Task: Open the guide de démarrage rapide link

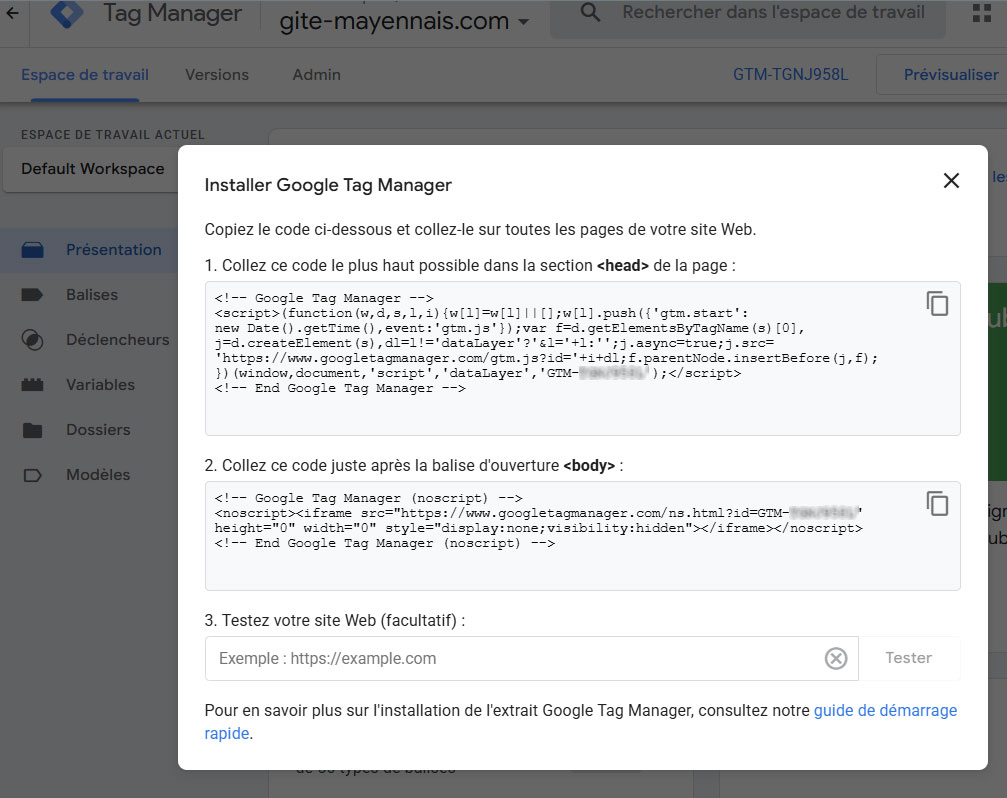Action: click(885, 711)
